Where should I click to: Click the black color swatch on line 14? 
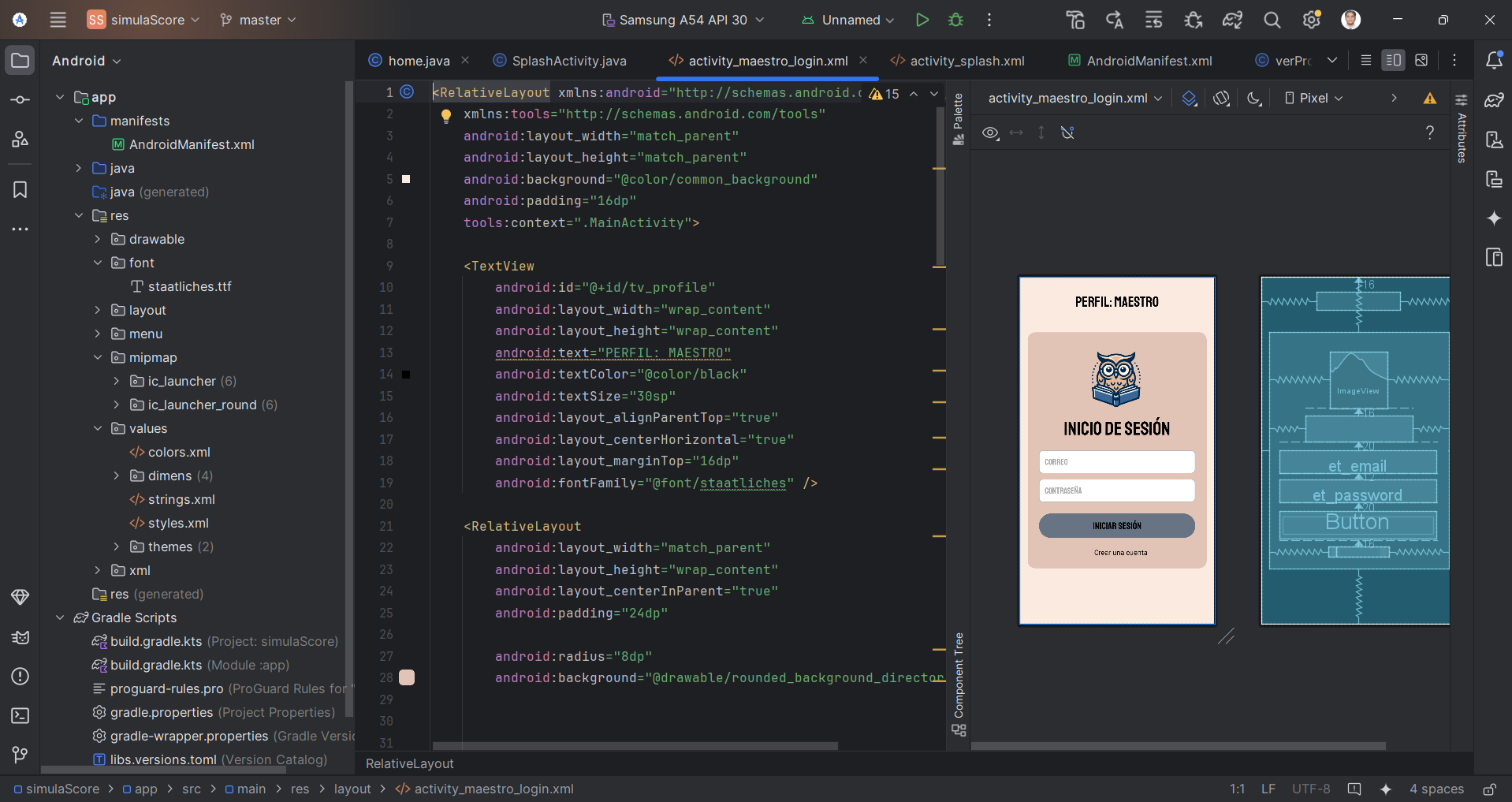(x=406, y=375)
